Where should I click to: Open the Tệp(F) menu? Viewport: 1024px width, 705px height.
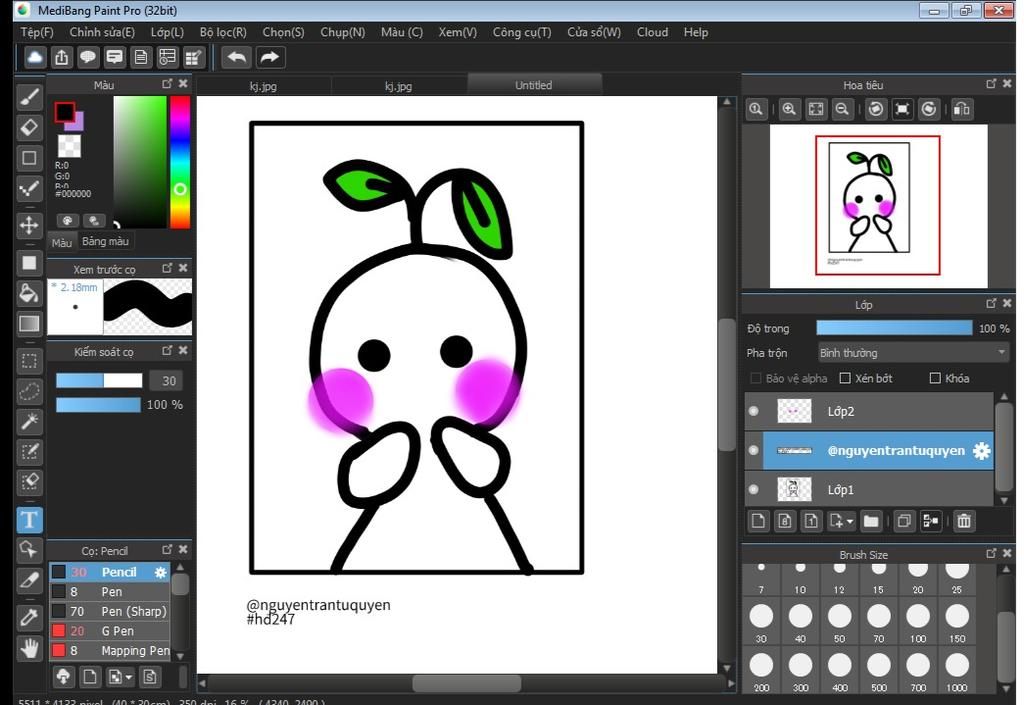coord(37,32)
